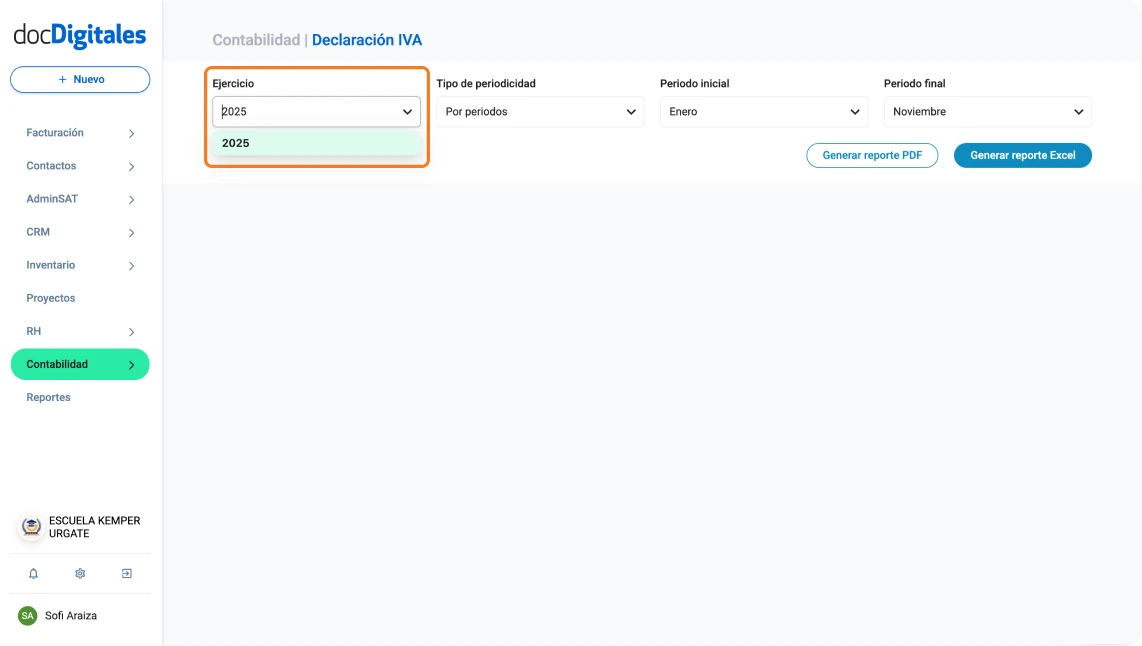Open settings via the gear icon
Viewport: 1142px width, 646px height.
80,574
